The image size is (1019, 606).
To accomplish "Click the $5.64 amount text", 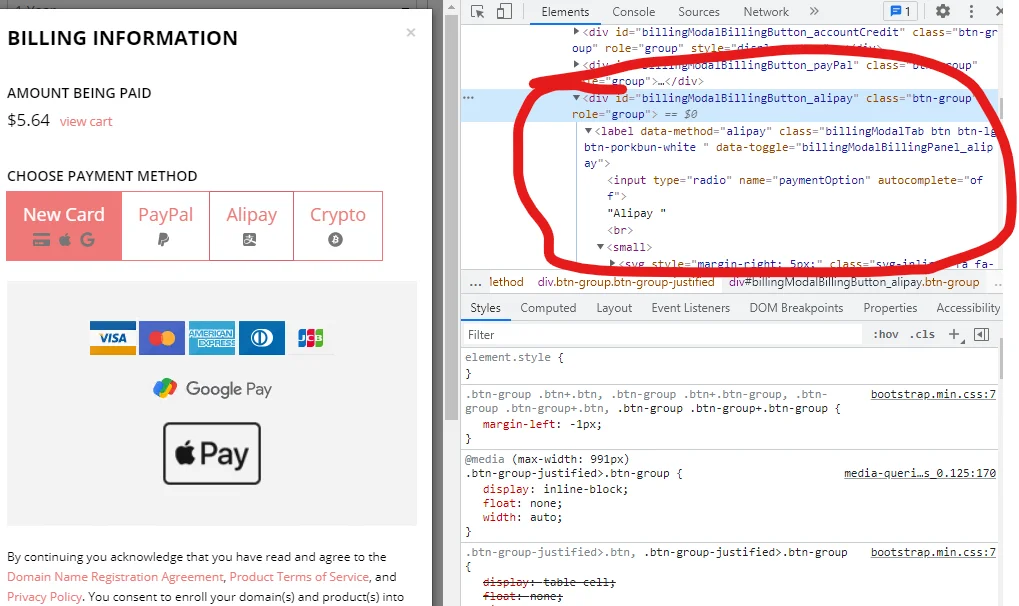I will click(x=29, y=120).
